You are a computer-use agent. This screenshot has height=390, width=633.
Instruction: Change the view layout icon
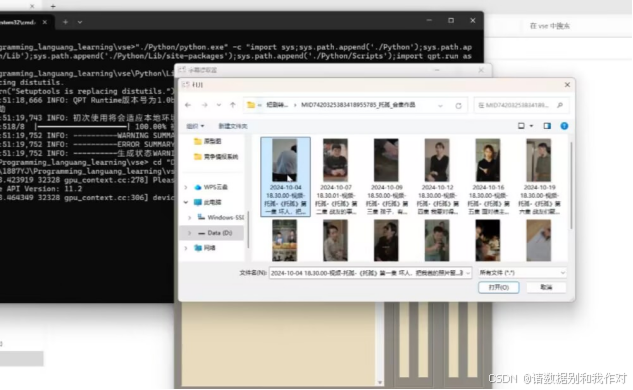click(x=521, y=126)
